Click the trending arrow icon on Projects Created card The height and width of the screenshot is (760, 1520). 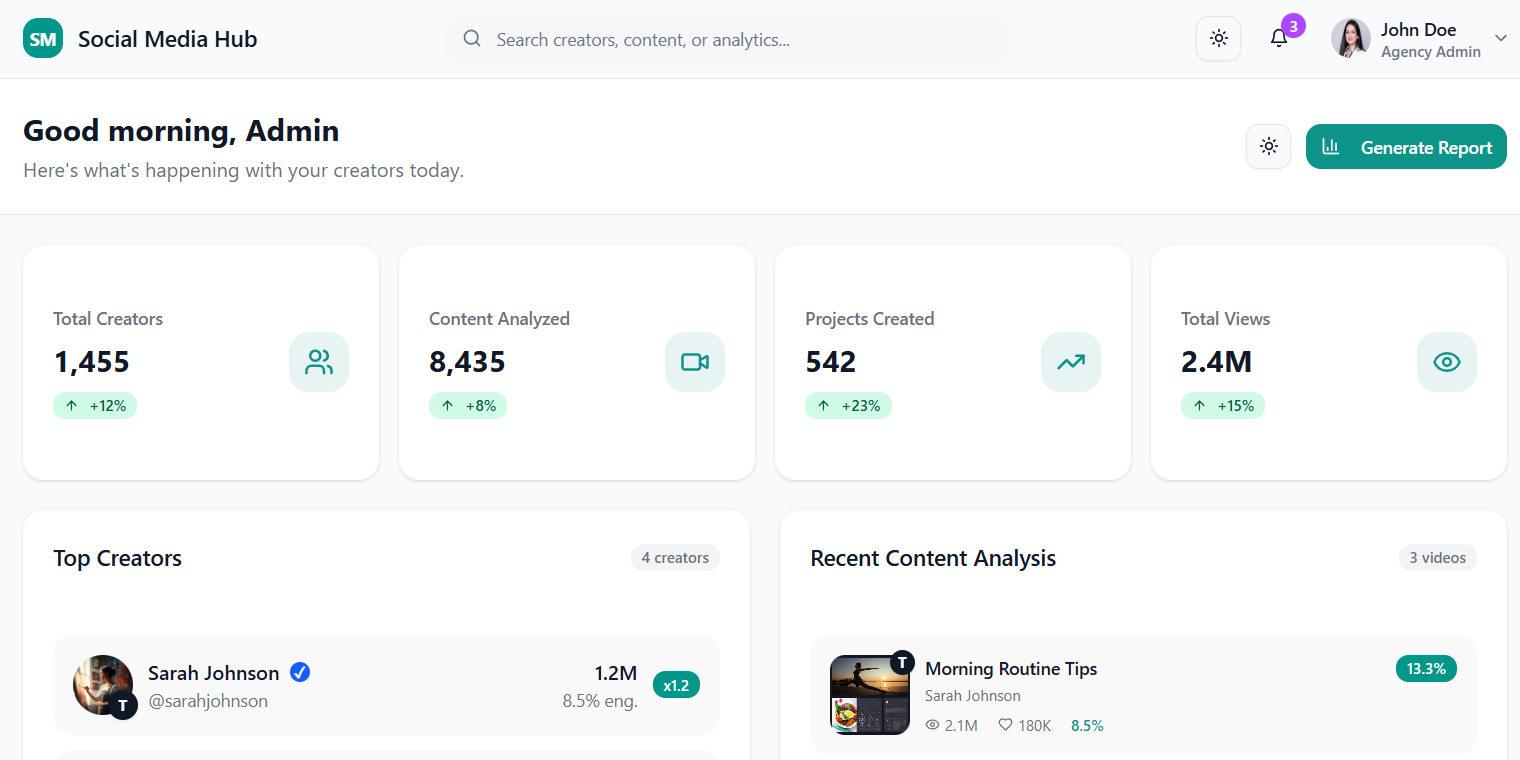[1070, 362]
